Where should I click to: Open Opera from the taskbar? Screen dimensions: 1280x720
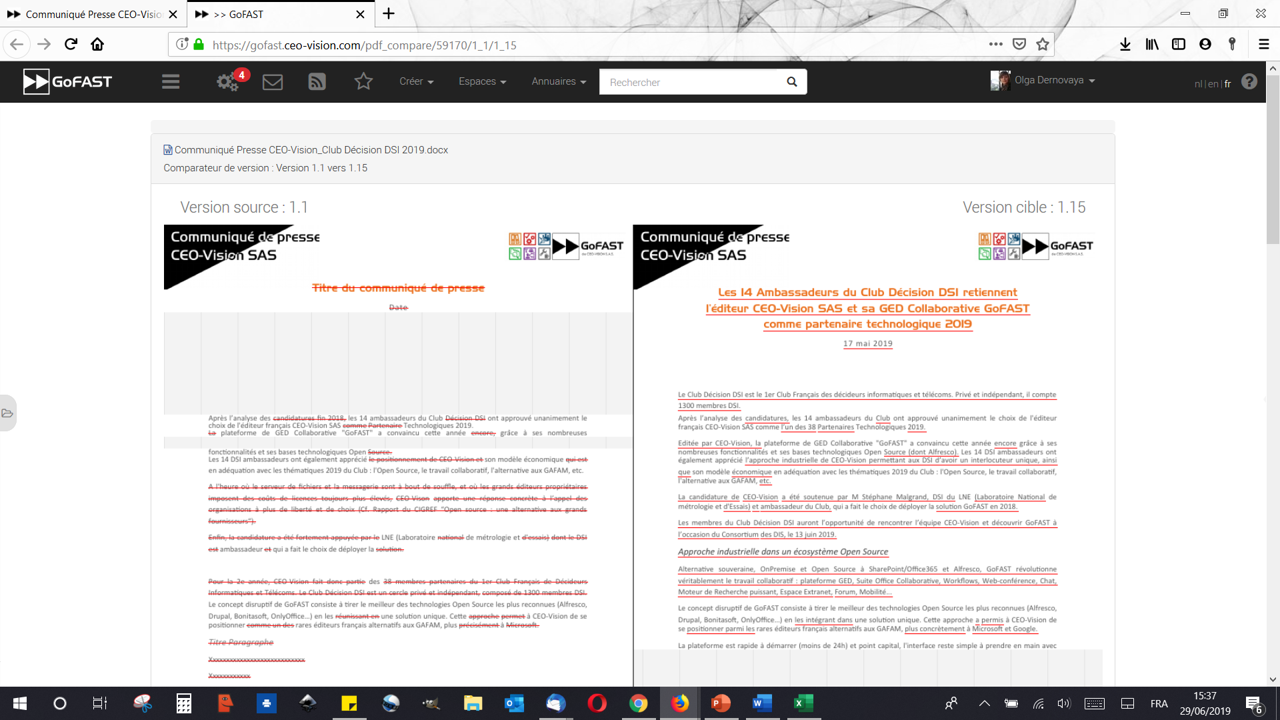point(596,703)
